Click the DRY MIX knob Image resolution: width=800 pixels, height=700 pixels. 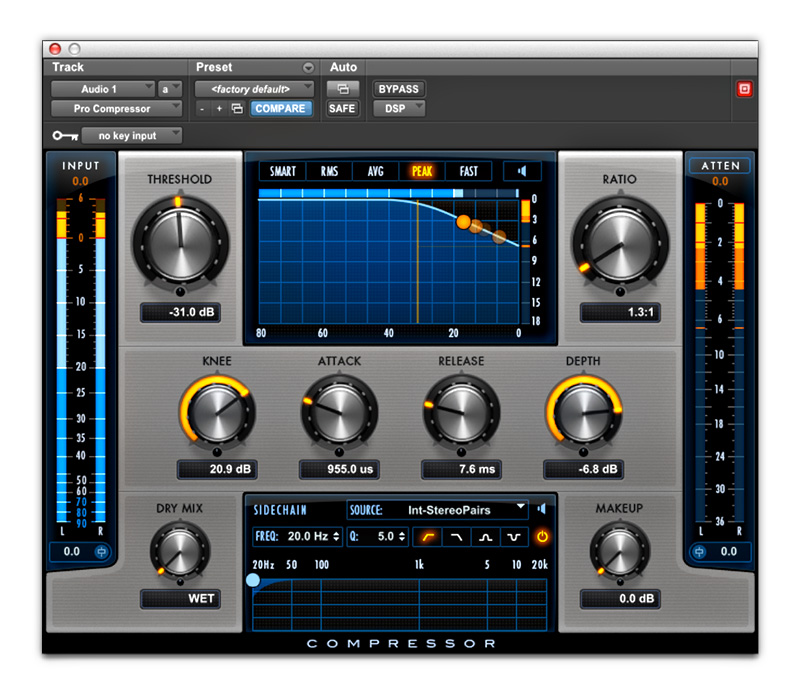pyautogui.click(x=180, y=552)
